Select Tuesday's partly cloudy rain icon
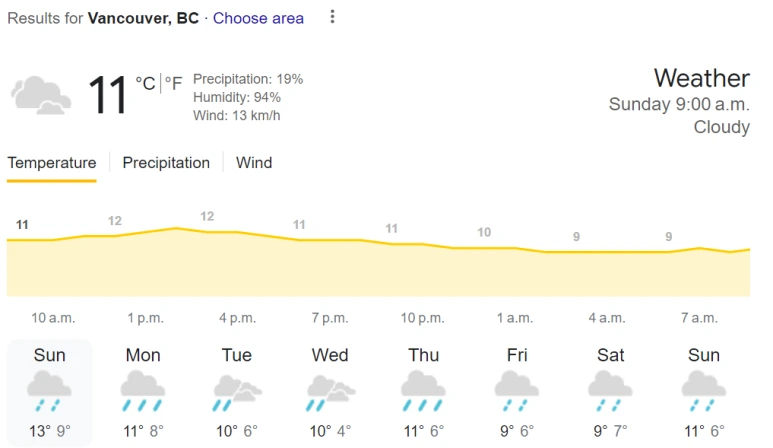 click(237, 392)
